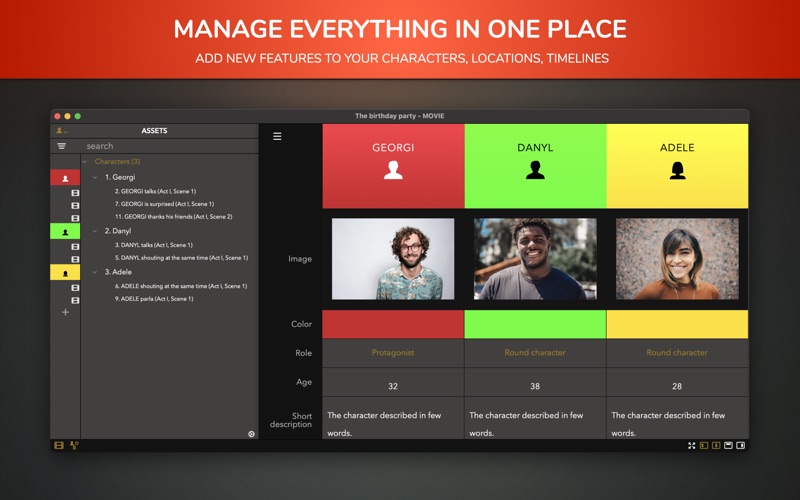800x500 pixels.
Task: Click Adele's Round character role value
Action: pyautogui.click(x=677, y=353)
